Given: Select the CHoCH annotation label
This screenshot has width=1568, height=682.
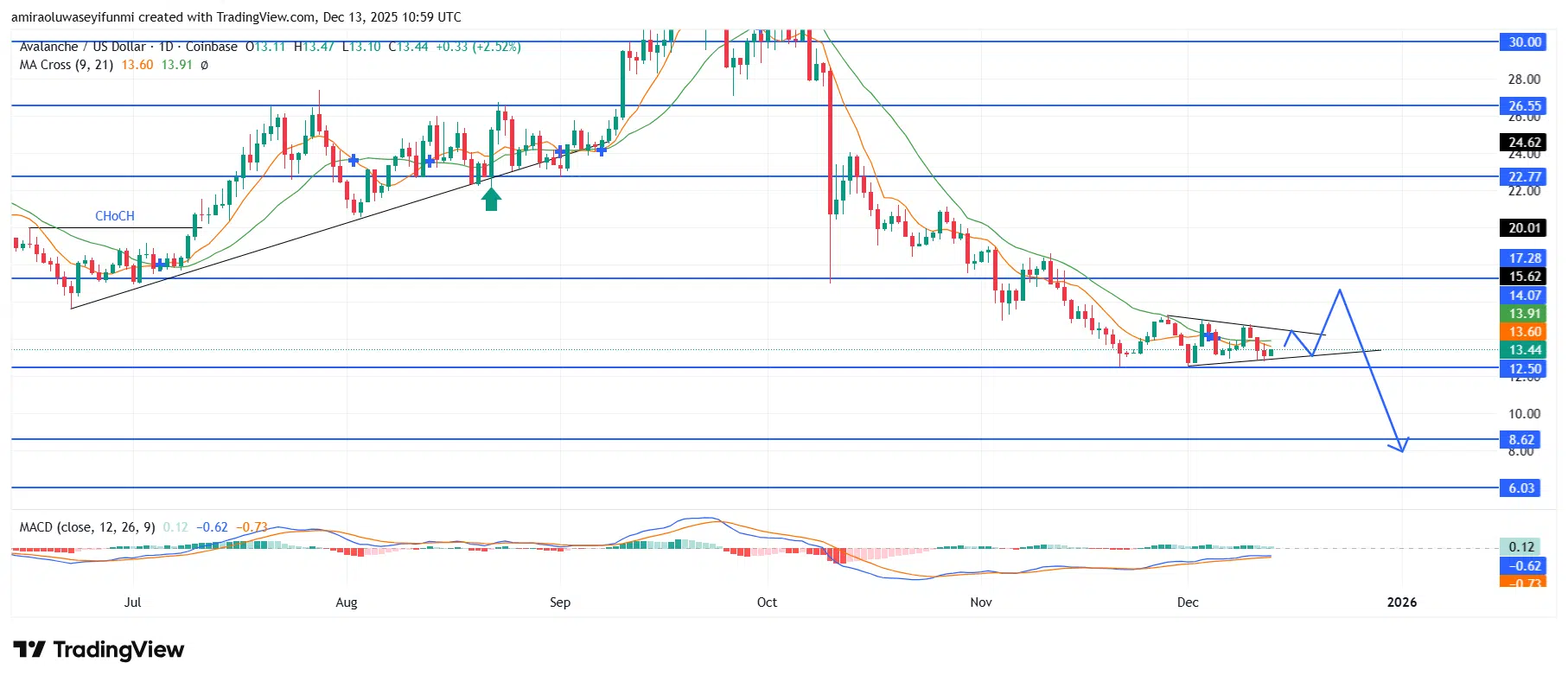Looking at the screenshot, I should [x=114, y=216].
